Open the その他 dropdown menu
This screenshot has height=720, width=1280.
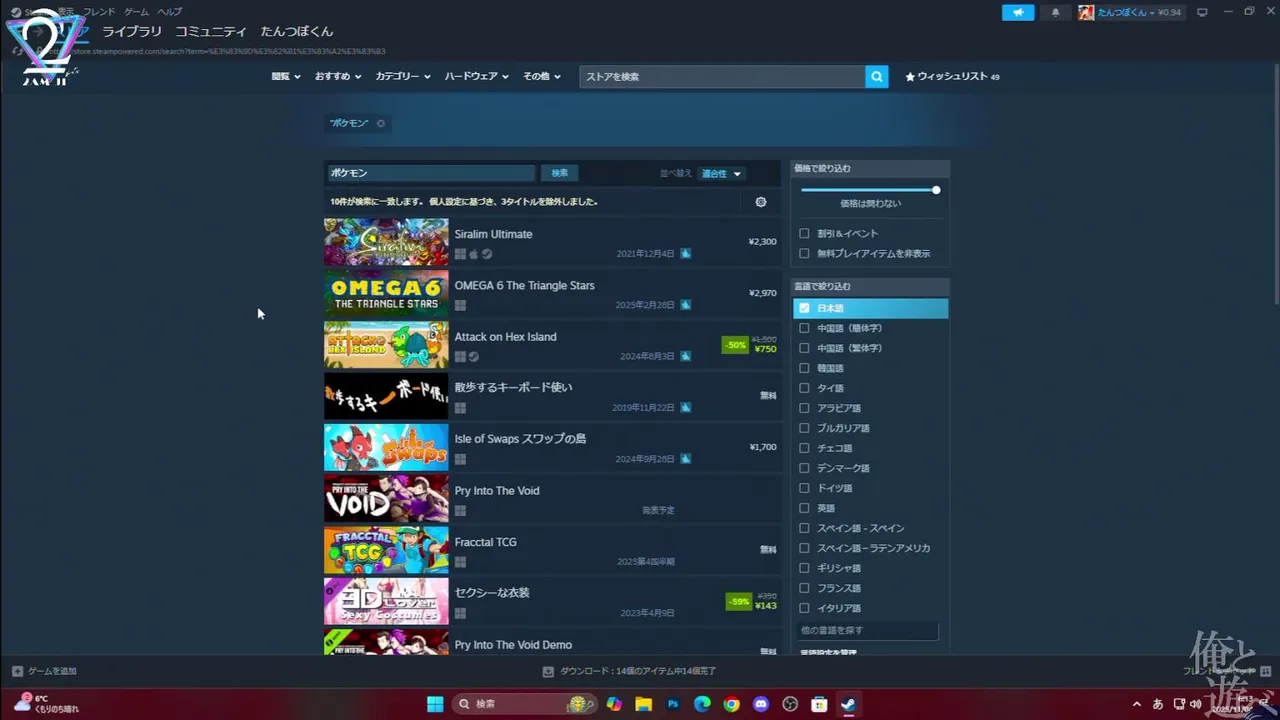[x=541, y=76]
